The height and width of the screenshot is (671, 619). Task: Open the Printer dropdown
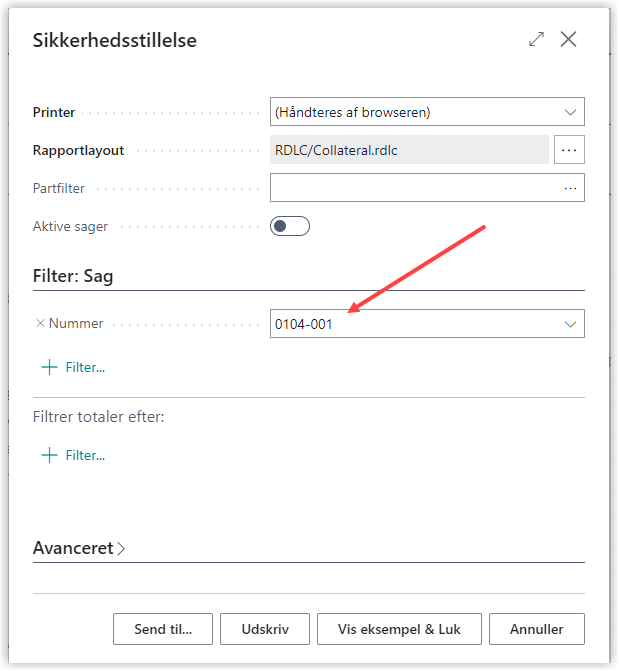(x=570, y=112)
